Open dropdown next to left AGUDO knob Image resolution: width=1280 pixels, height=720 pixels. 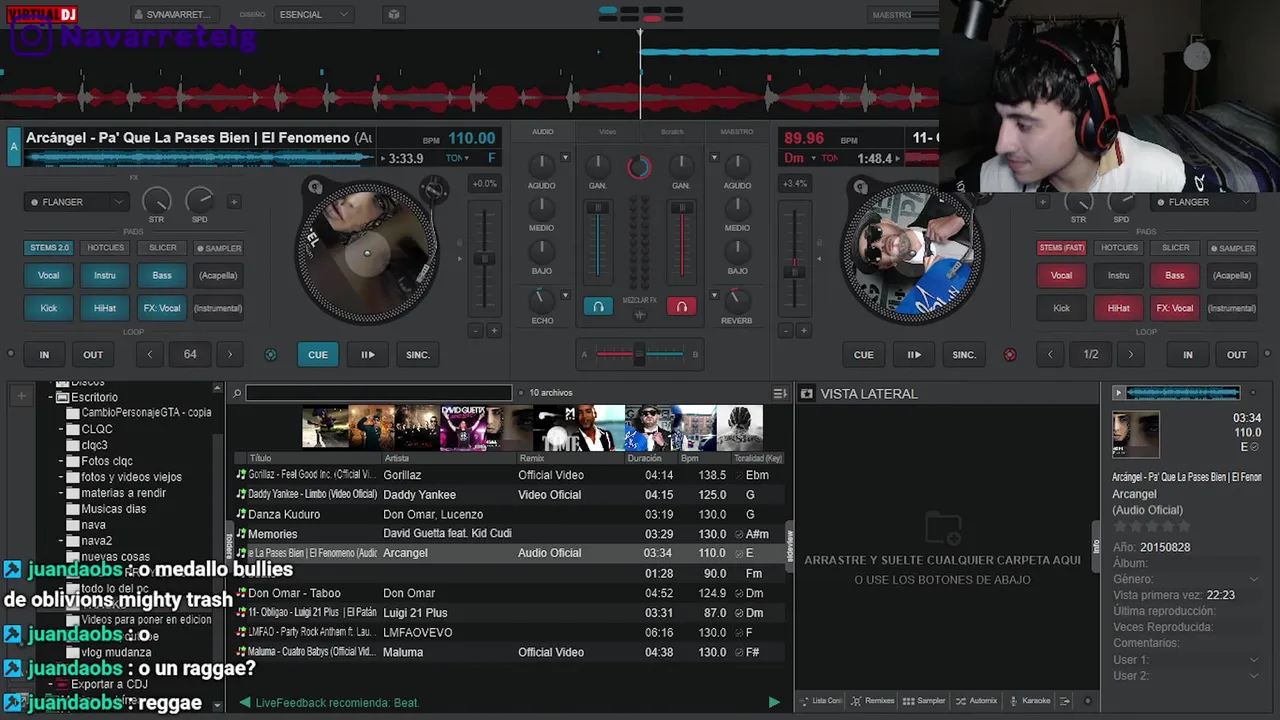565,157
